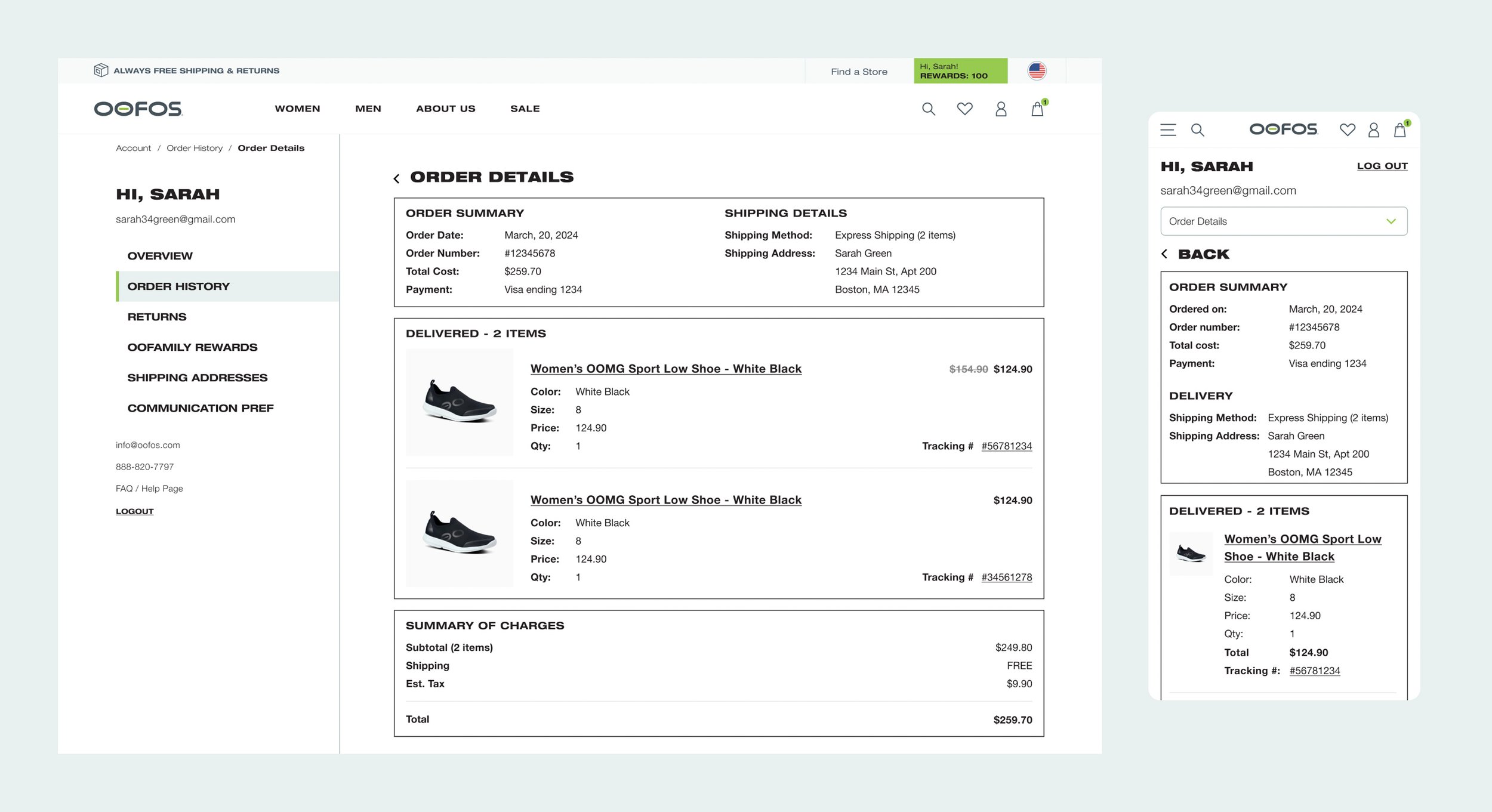1492x812 pixels.
Task: Open the mobile hamburger menu
Action: click(x=1168, y=130)
